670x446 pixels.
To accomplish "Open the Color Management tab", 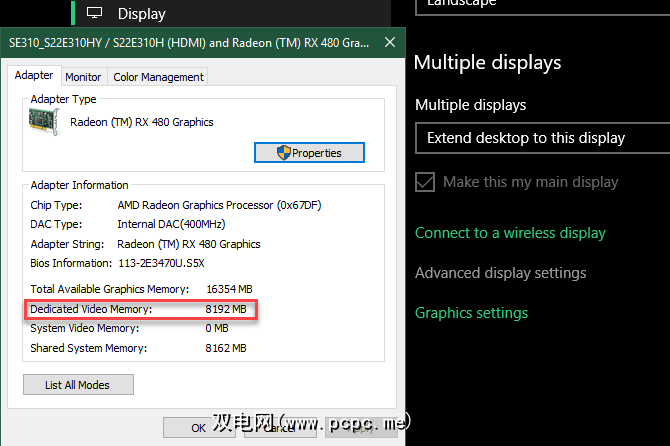I will pyautogui.click(x=158, y=77).
